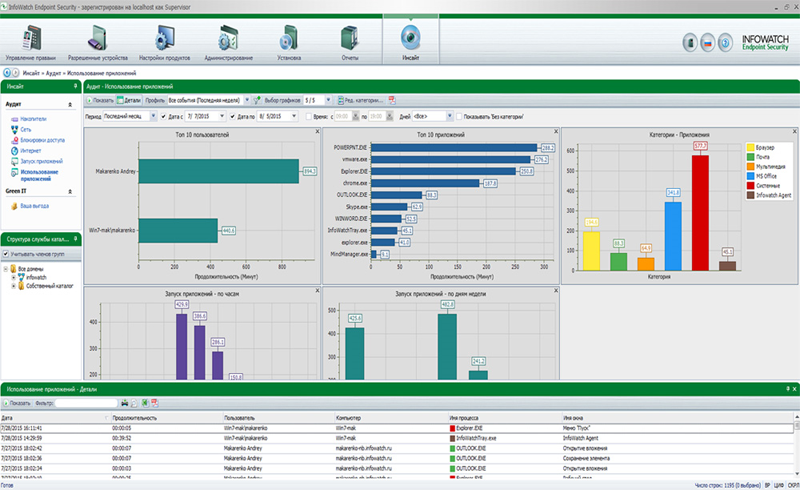This screenshot has width=800, height=490.
Task: Click the red Системные legend swatch
Action: [x=751, y=185]
